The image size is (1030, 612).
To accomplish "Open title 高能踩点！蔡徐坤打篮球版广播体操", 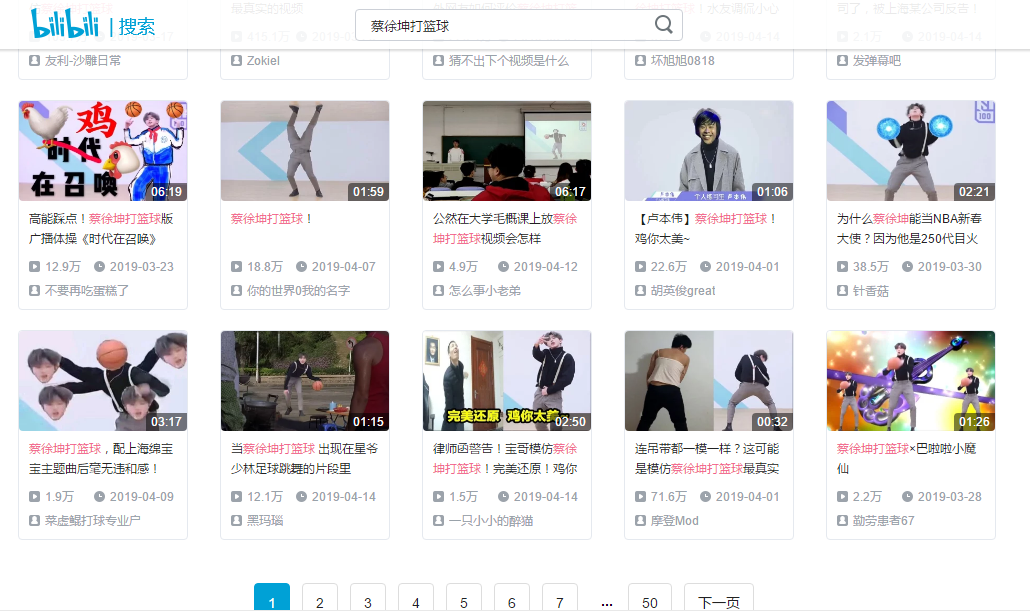I will point(101,229).
